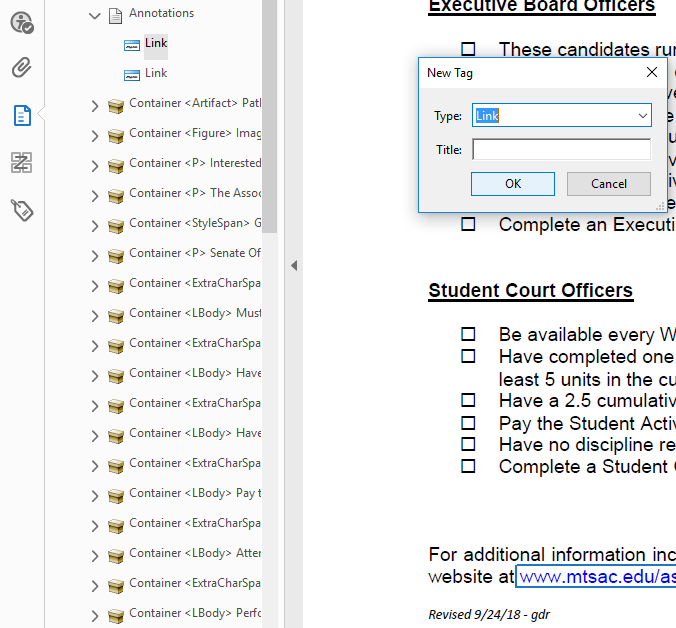Click the Title input field
Viewport: 676px width, 628px height.
[562, 149]
